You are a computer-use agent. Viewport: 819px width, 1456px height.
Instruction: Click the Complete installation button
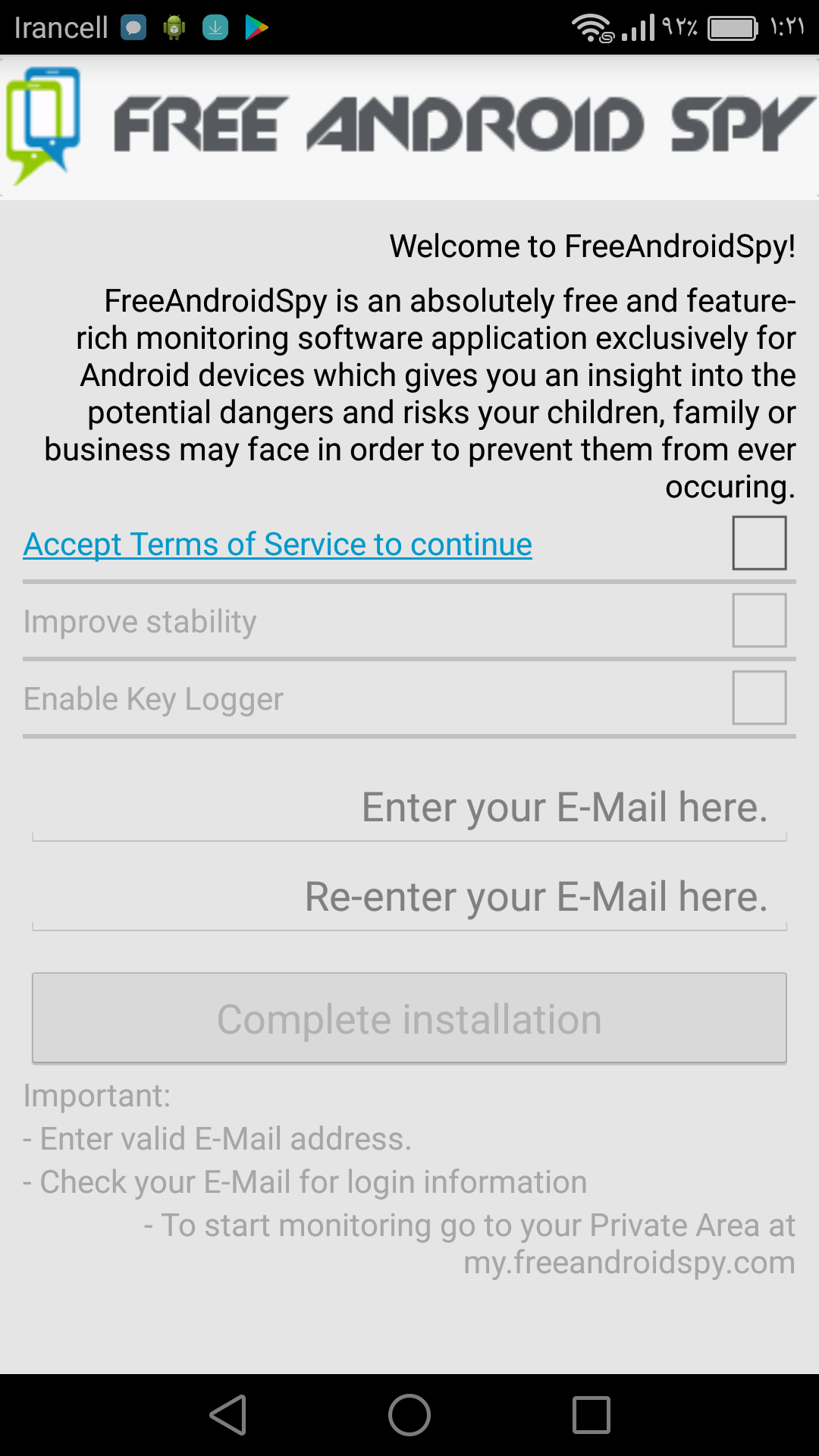click(409, 1018)
